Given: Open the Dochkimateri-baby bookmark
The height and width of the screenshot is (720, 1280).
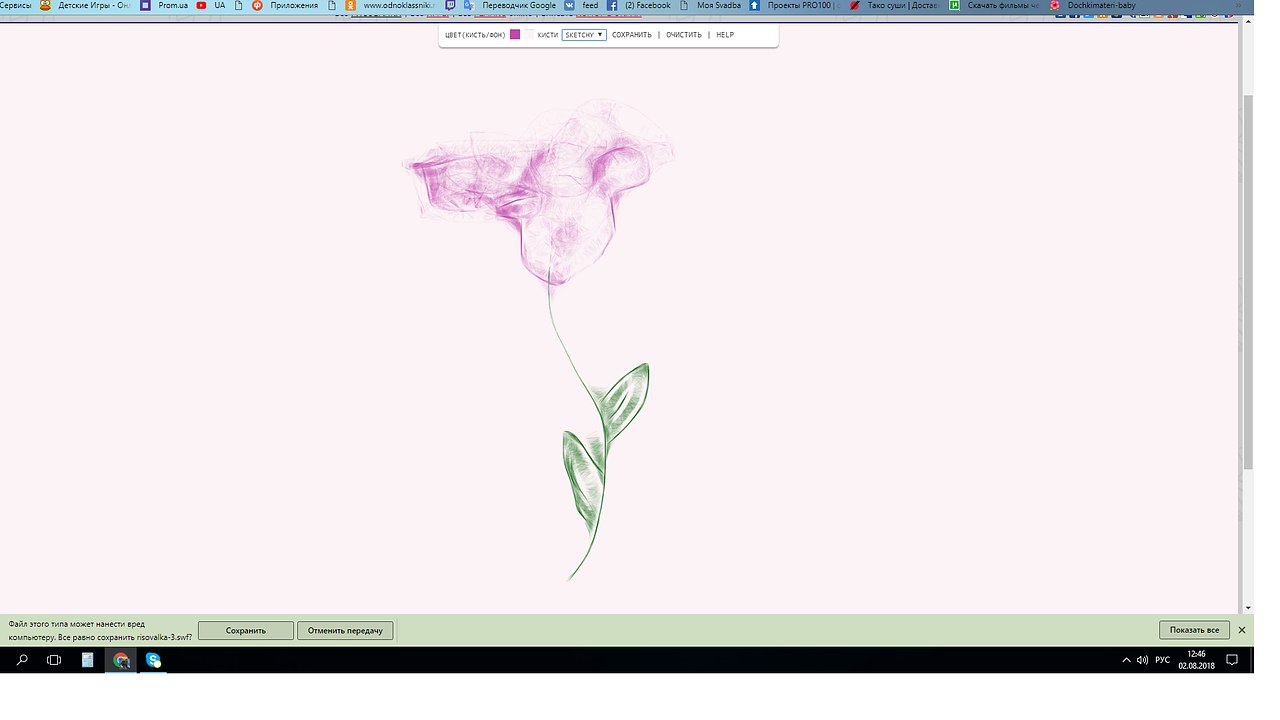Looking at the screenshot, I should [x=1093, y=5].
